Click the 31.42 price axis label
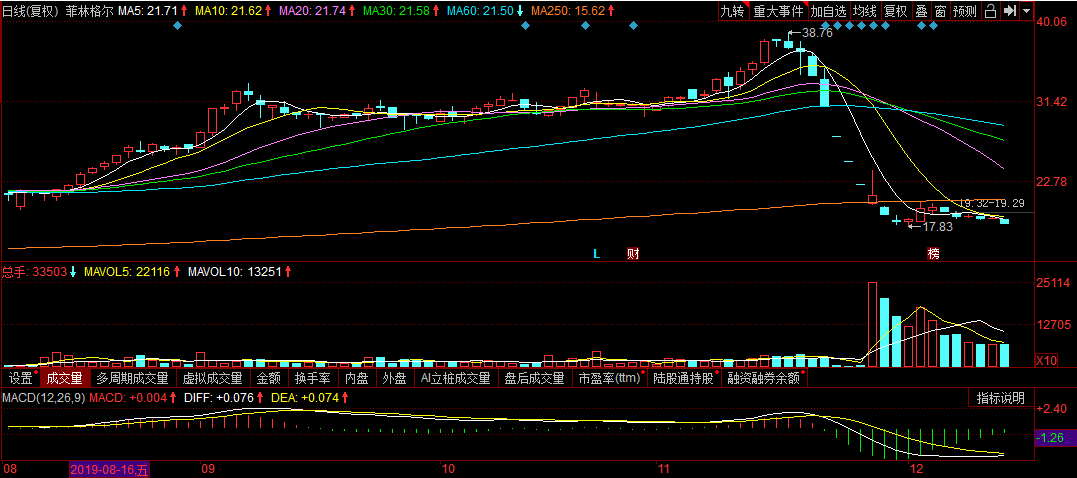Image resolution: width=1077 pixels, height=478 pixels. [x=1050, y=102]
